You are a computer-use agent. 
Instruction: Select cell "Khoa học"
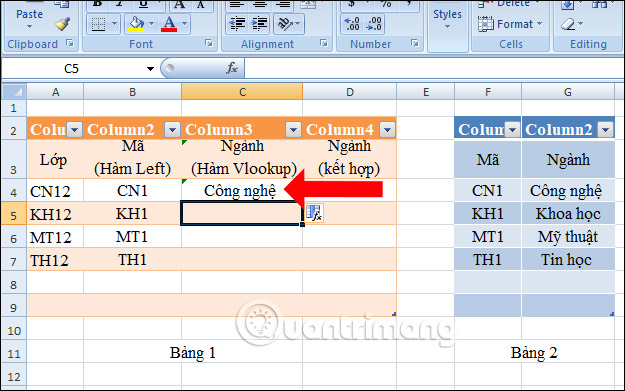(568, 214)
